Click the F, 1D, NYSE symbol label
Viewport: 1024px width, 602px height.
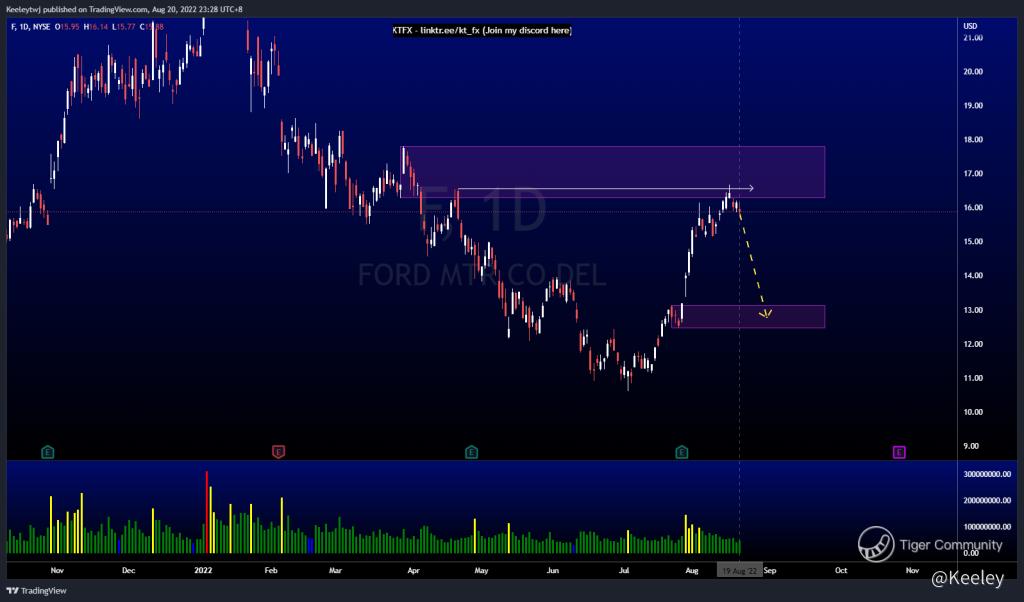pyautogui.click(x=31, y=27)
